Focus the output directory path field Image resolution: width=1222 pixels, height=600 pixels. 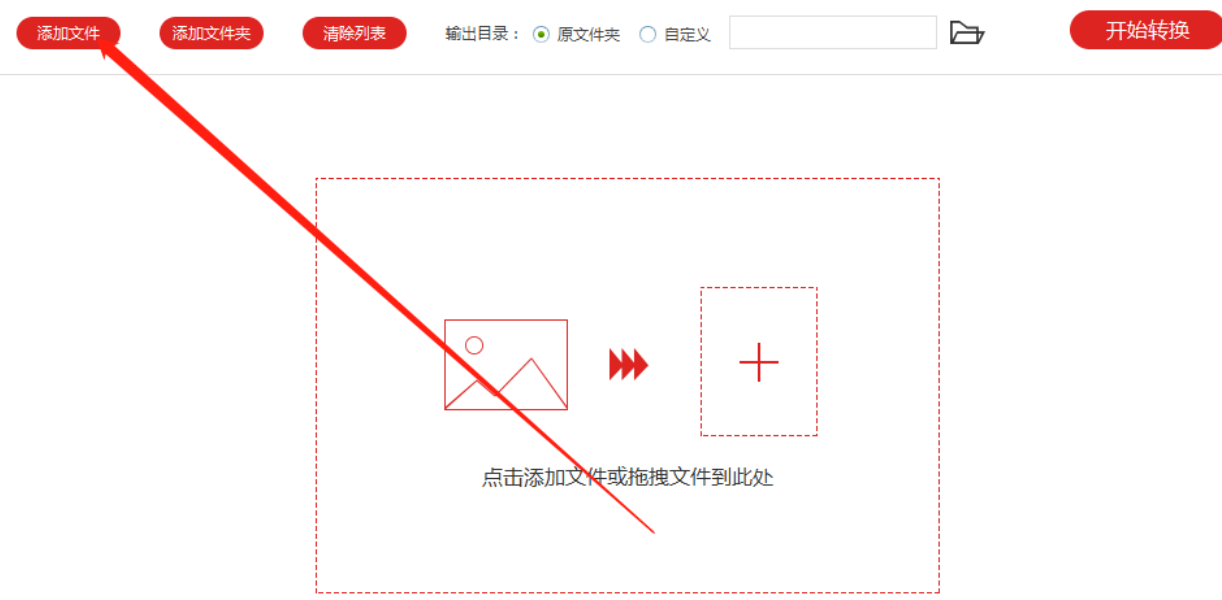coord(833,32)
